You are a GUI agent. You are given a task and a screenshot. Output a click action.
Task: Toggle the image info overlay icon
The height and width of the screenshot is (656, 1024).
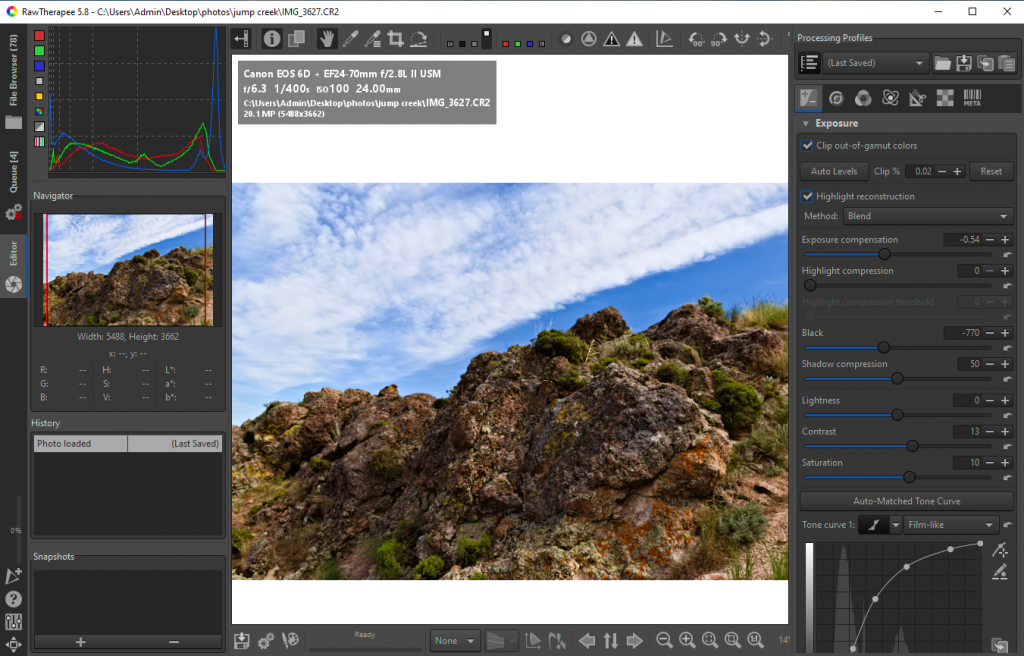272,39
